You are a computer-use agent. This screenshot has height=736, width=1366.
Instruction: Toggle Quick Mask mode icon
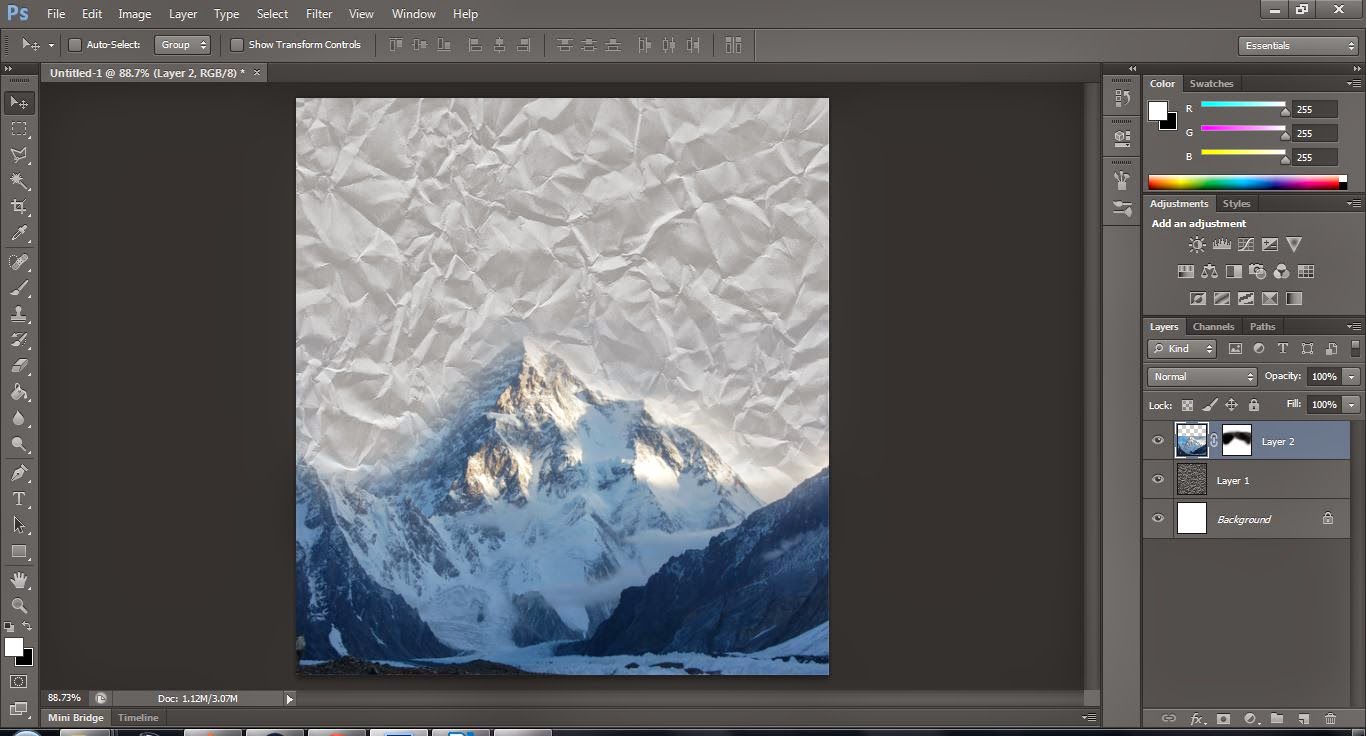pyautogui.click(x=19, y=681)
